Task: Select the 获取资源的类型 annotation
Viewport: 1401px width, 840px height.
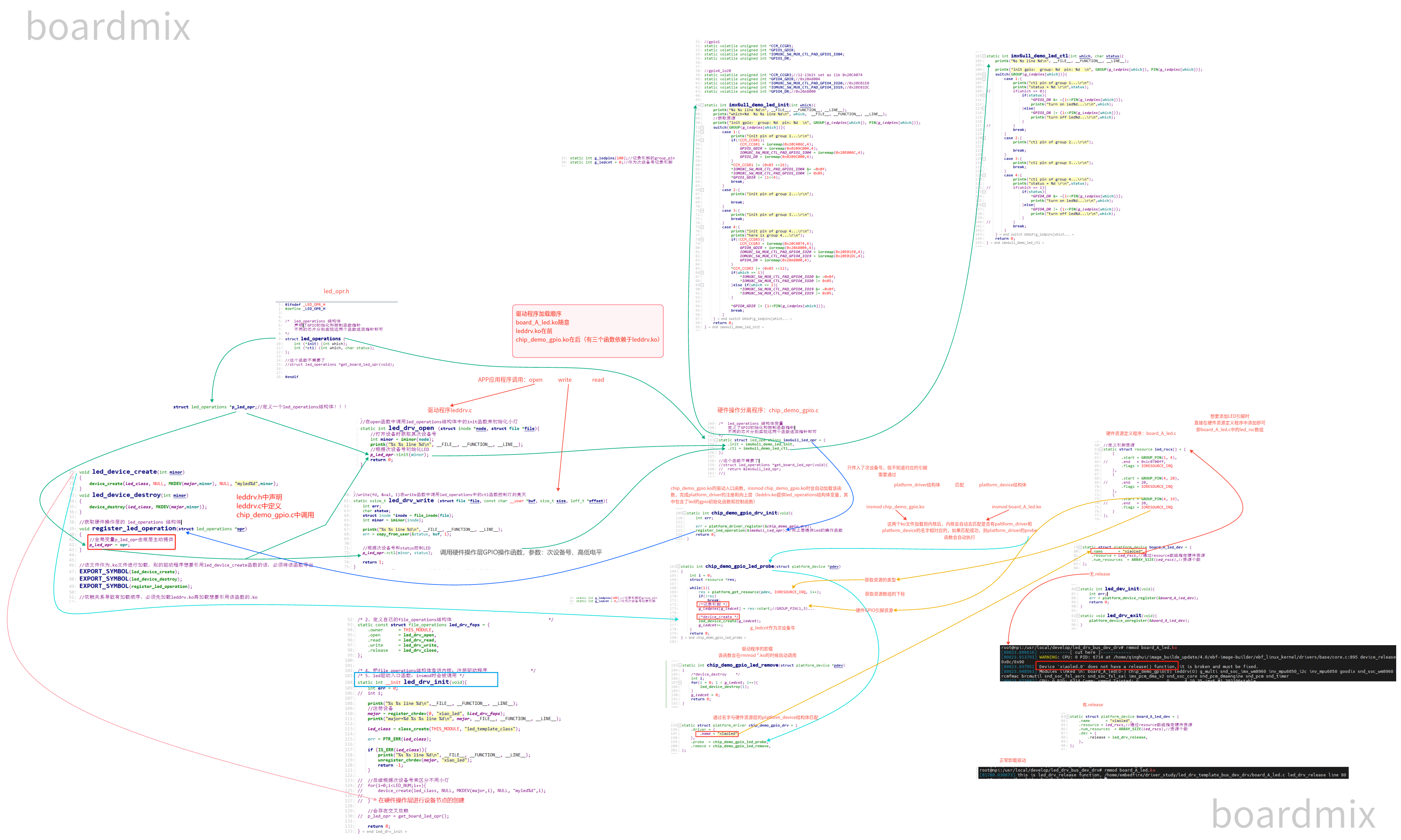Action: coord(880,580)
